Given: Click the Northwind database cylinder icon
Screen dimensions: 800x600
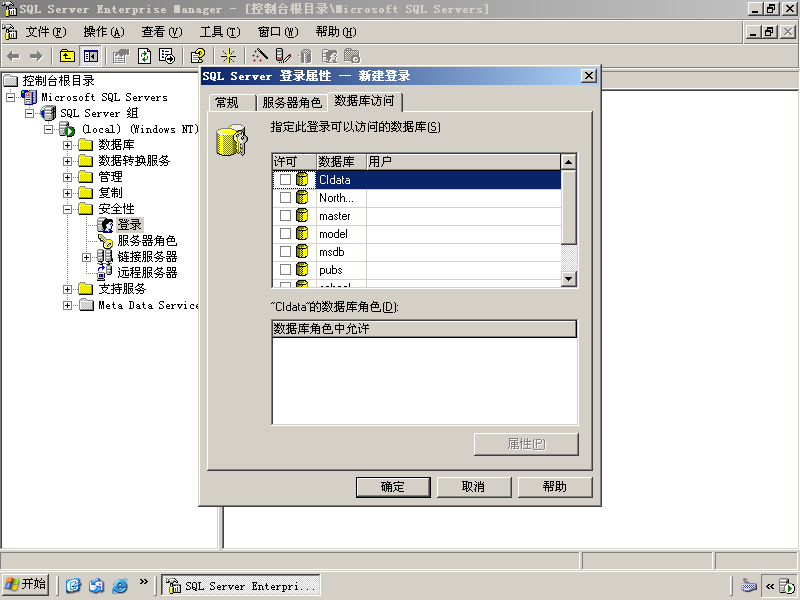Looking at the screenshot, I should [302, 197].
